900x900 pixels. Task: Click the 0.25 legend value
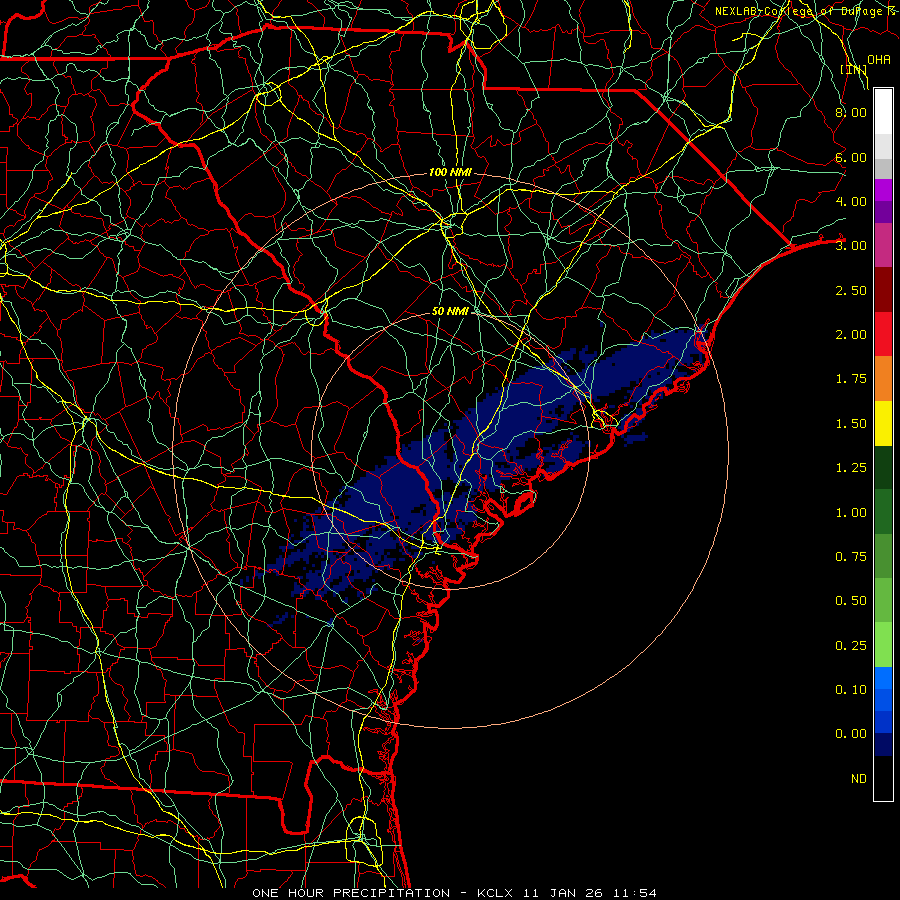pyautogui.click(x=851, y=646)
